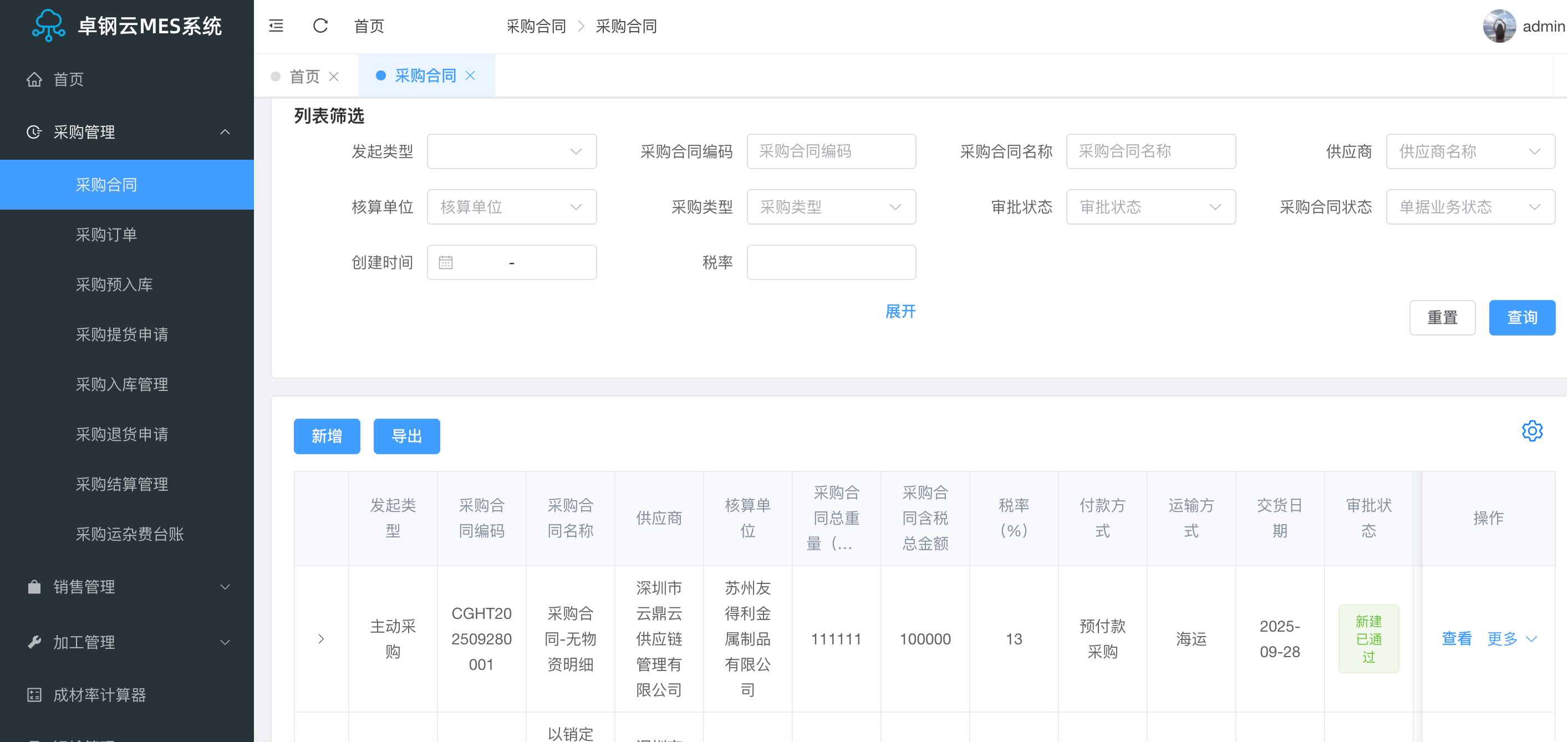Expand the first table row arrow
1568x742 pixels.
click(321, 638)
